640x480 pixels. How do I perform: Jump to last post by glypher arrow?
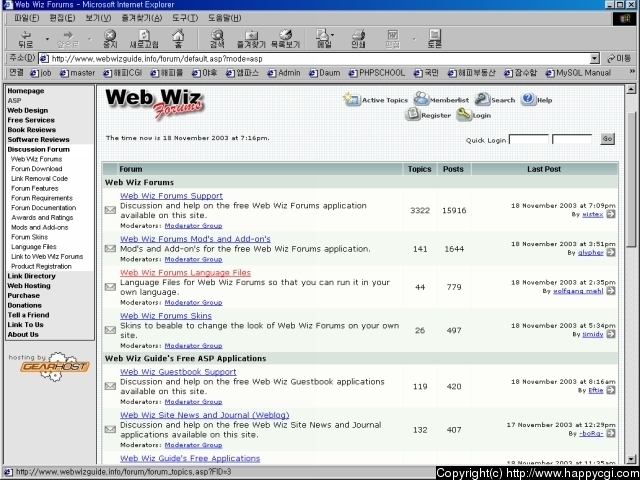pos(611,253)
